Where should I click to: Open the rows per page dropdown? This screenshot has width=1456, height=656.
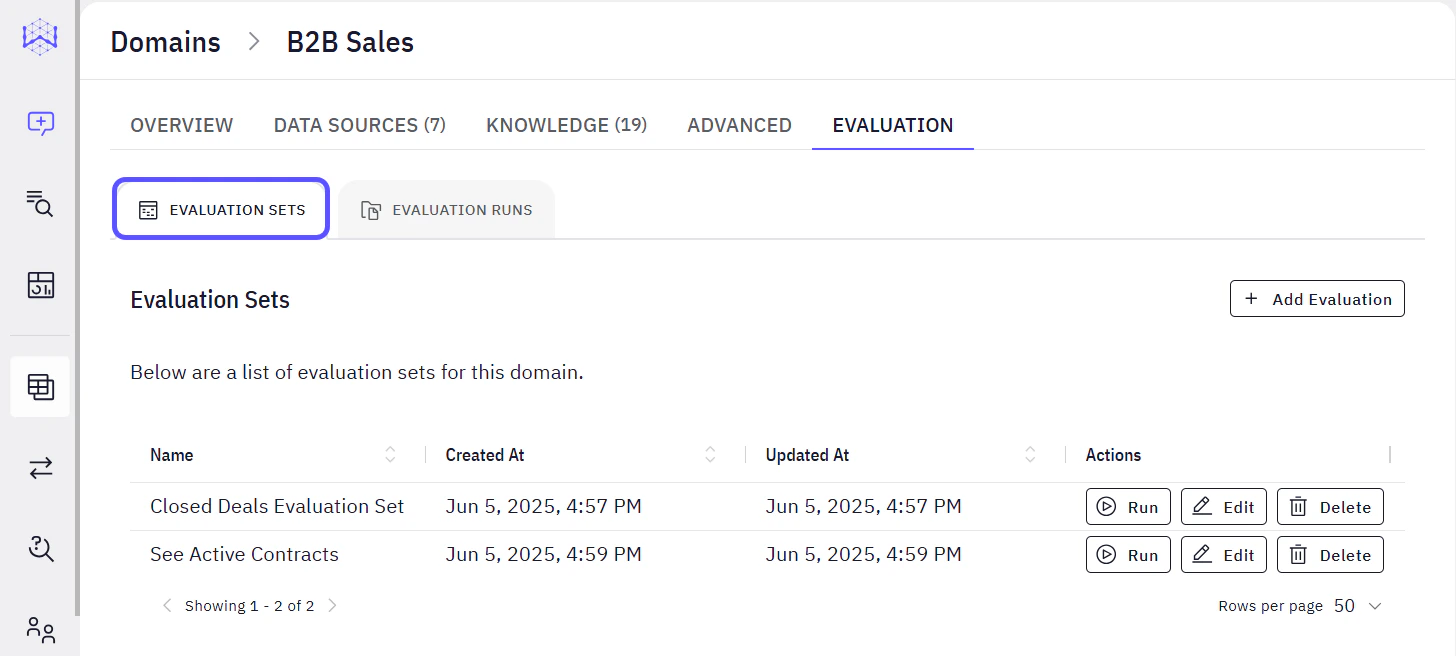point(1356,605)
